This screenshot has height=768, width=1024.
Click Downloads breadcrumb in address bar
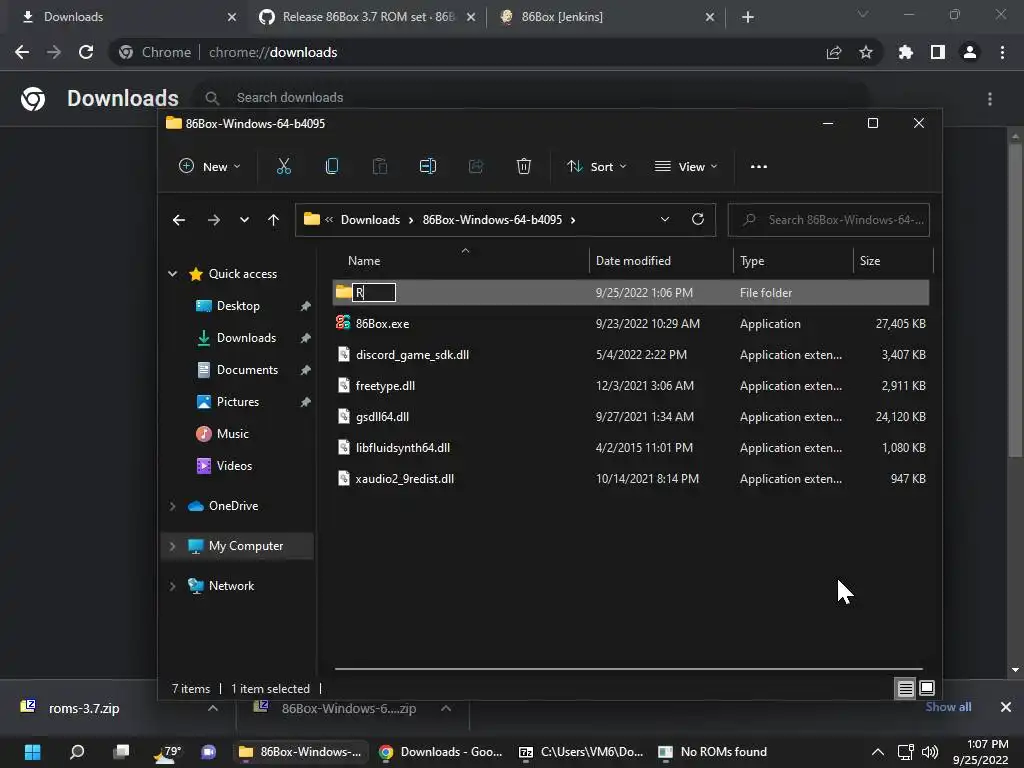(x=370, y=220)
